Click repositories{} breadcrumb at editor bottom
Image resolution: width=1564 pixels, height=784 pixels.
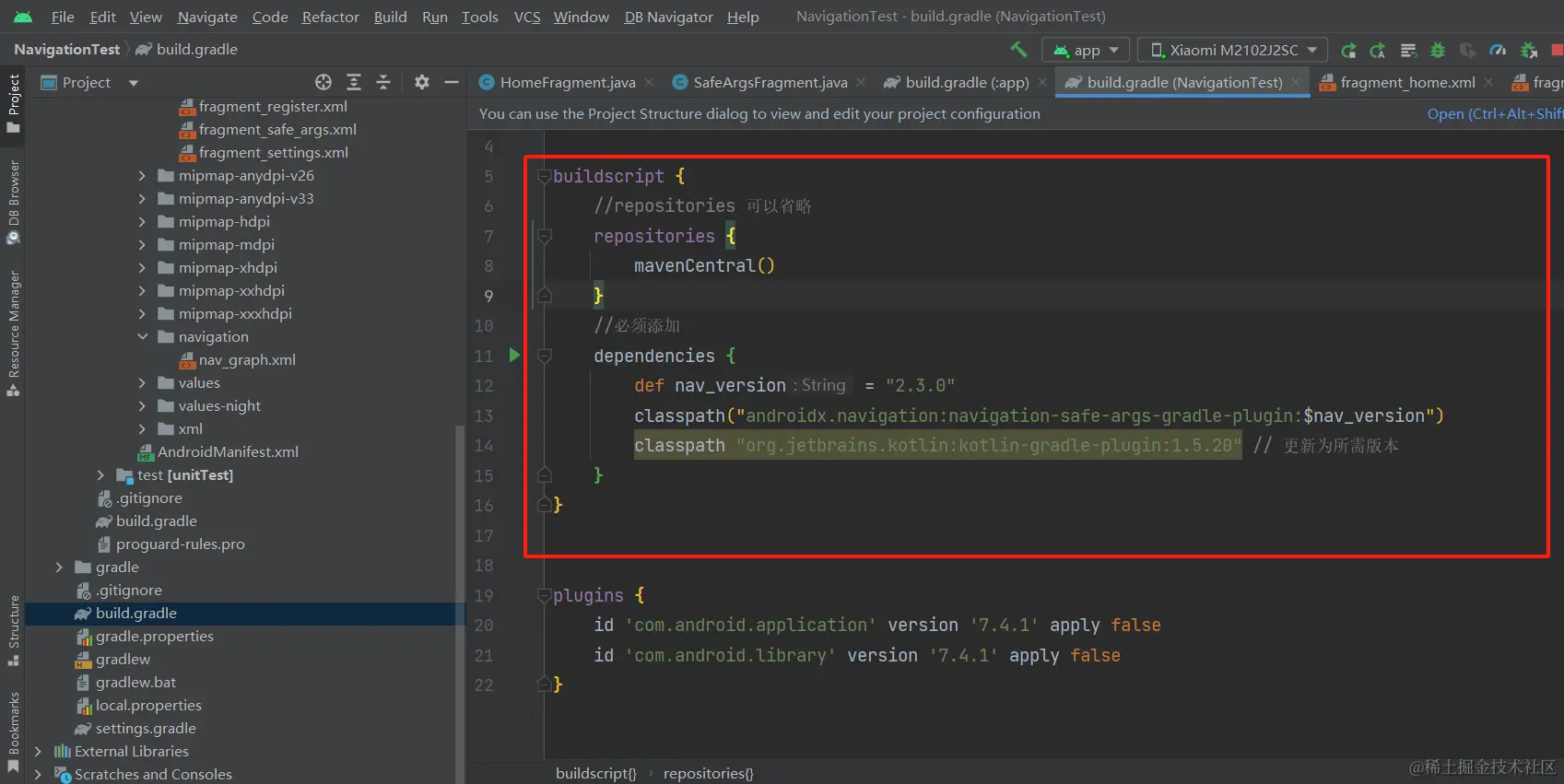click(x=708, y=773)
